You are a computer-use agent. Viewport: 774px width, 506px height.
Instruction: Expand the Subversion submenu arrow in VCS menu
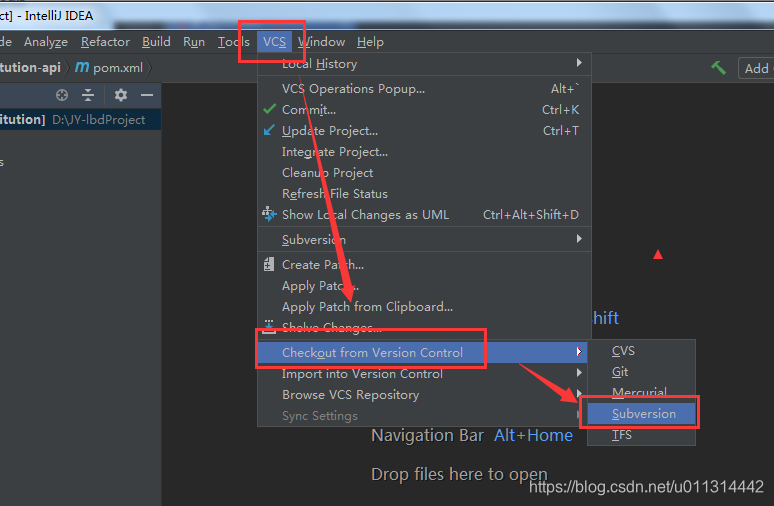[x=579, y=239]
